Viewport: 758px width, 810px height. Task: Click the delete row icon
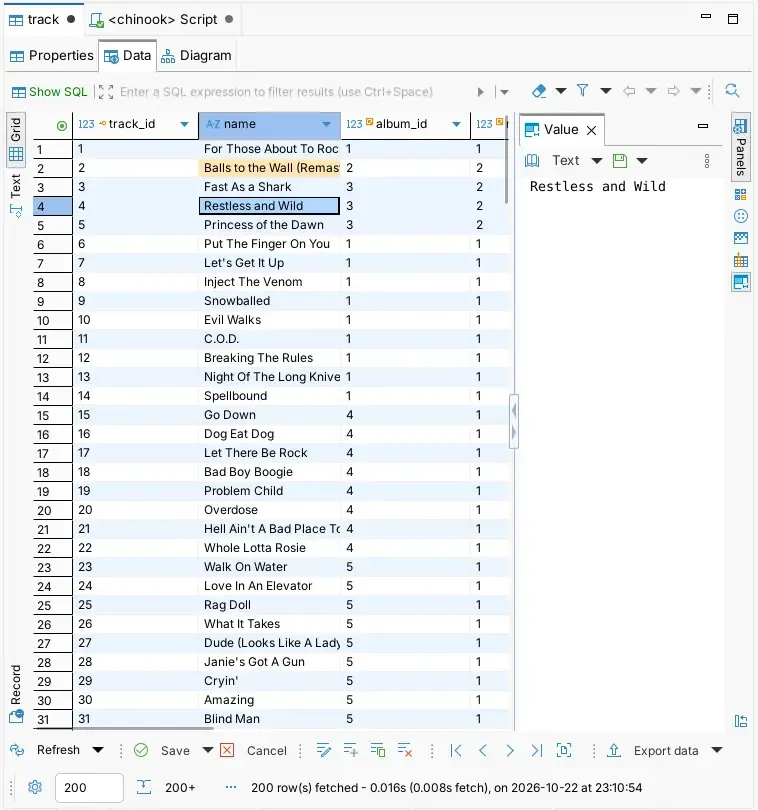pos(405,750)
